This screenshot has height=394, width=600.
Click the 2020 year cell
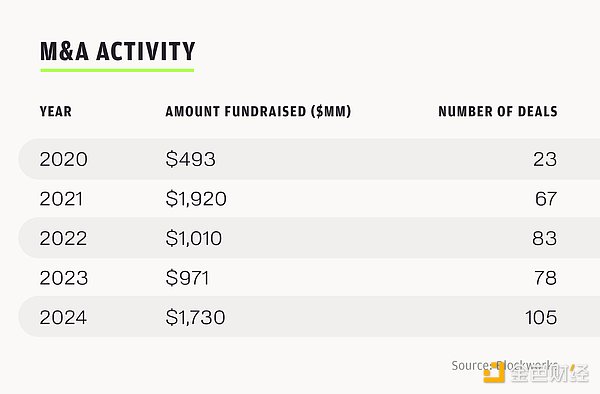[64, 159]
